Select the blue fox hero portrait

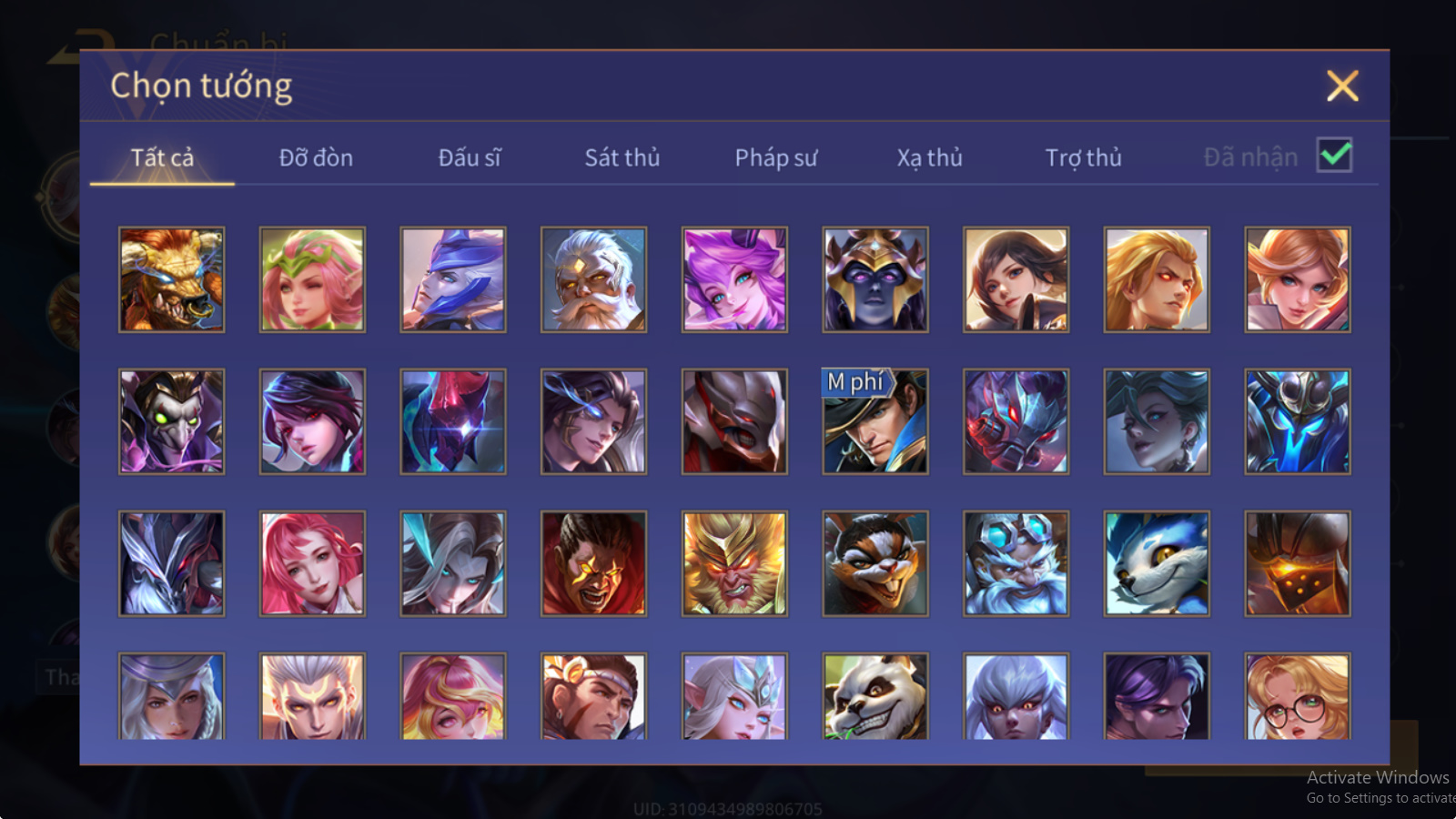click(x=1157, y=563)
